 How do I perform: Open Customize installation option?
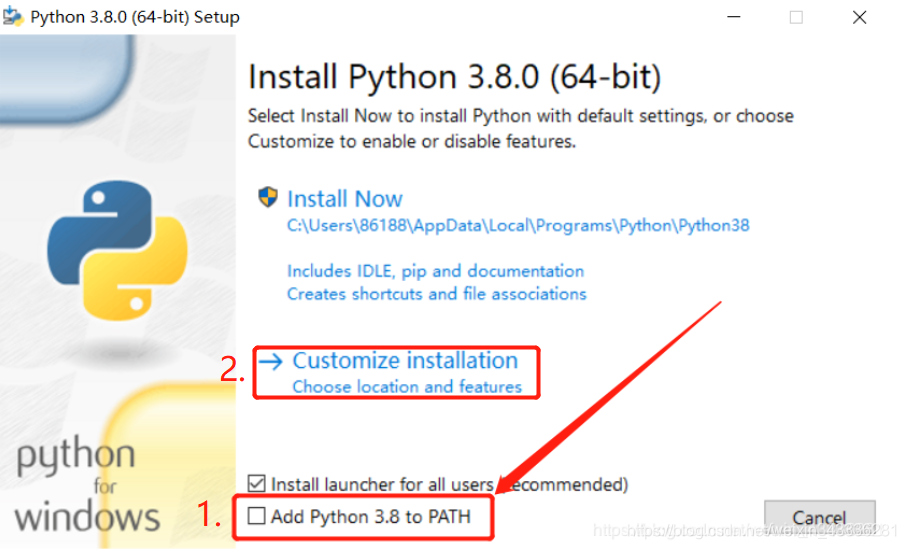[405, 361]
